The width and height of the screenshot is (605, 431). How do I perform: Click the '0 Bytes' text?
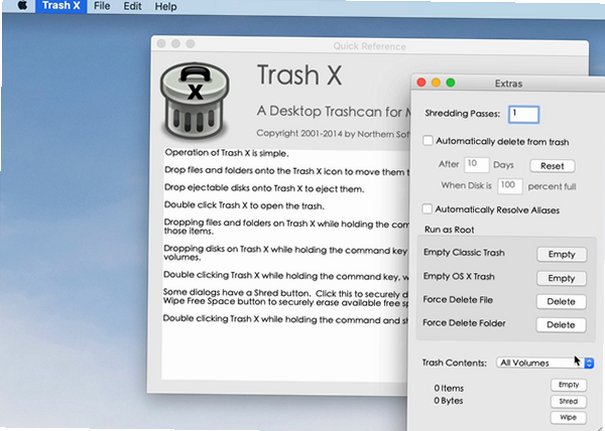448,401
